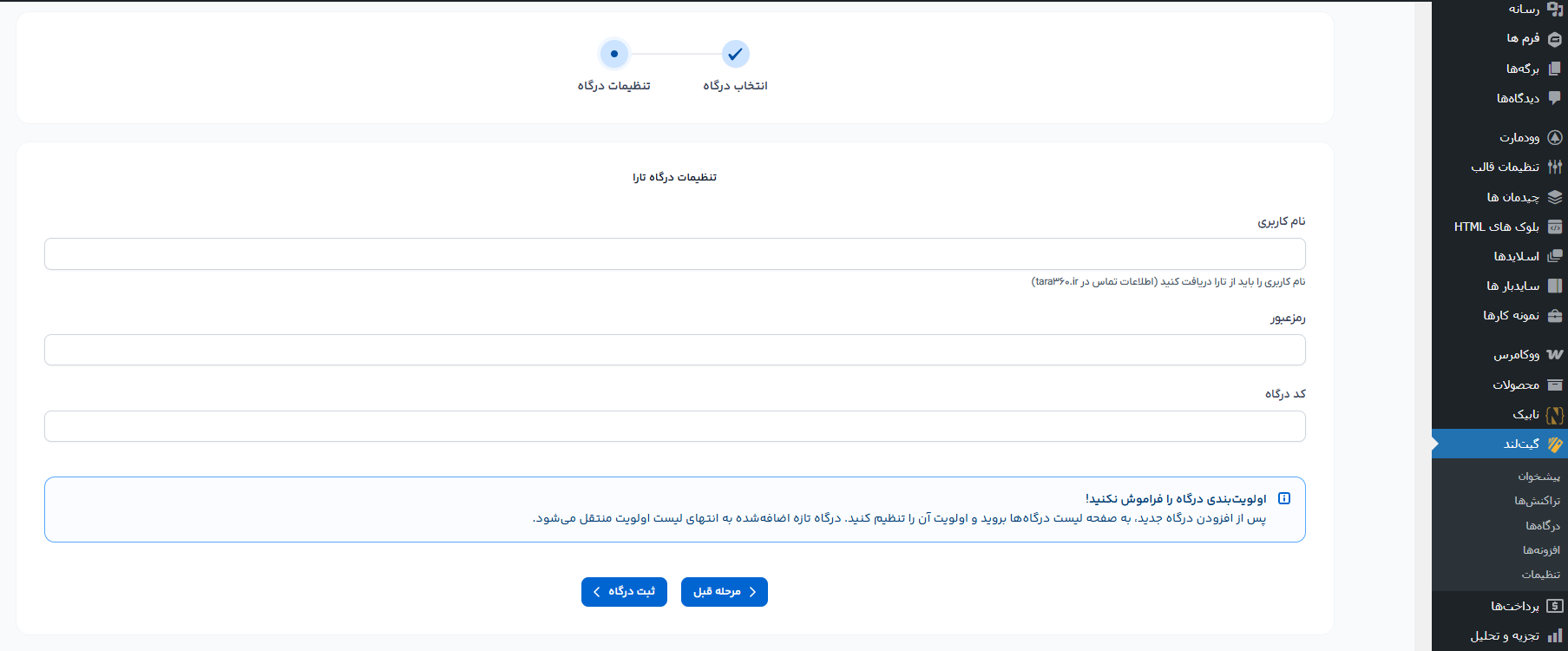
Task: Click the چیدمان ها layers icon
Action: pyautogui.click(x=1555, y=197)
